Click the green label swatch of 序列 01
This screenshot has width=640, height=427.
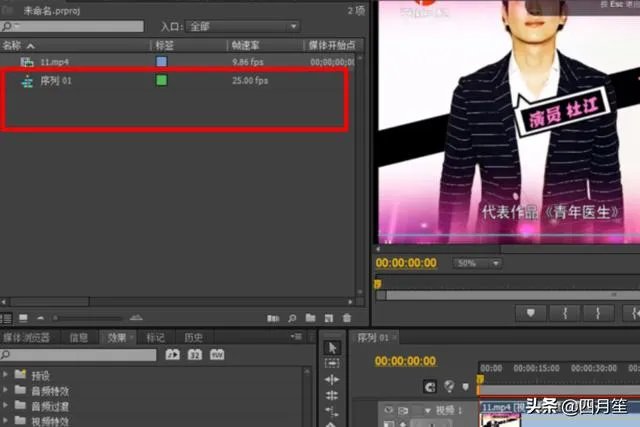[x=162, y=80]
